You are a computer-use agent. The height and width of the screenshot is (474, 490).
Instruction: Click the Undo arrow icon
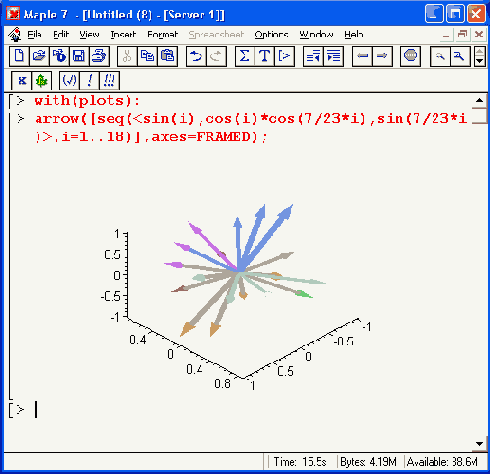tap(196, 56)
